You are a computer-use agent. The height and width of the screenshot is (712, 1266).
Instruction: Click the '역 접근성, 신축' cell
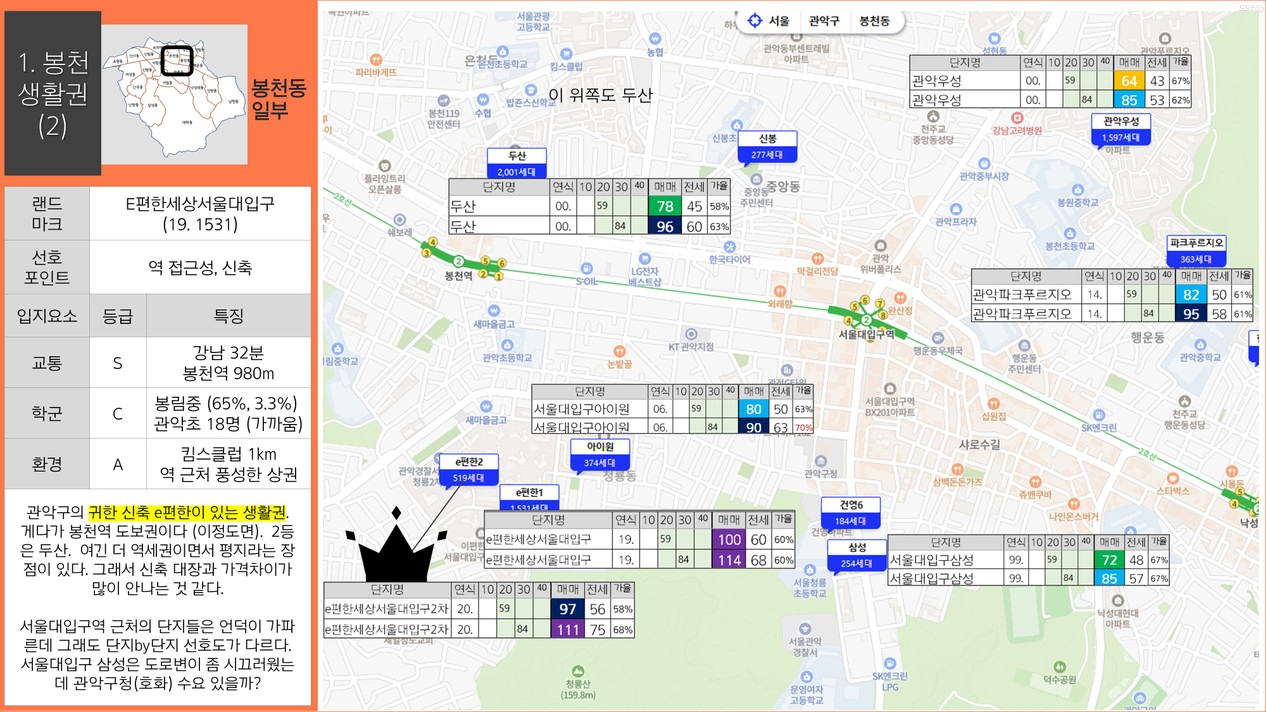coord(200,268)
